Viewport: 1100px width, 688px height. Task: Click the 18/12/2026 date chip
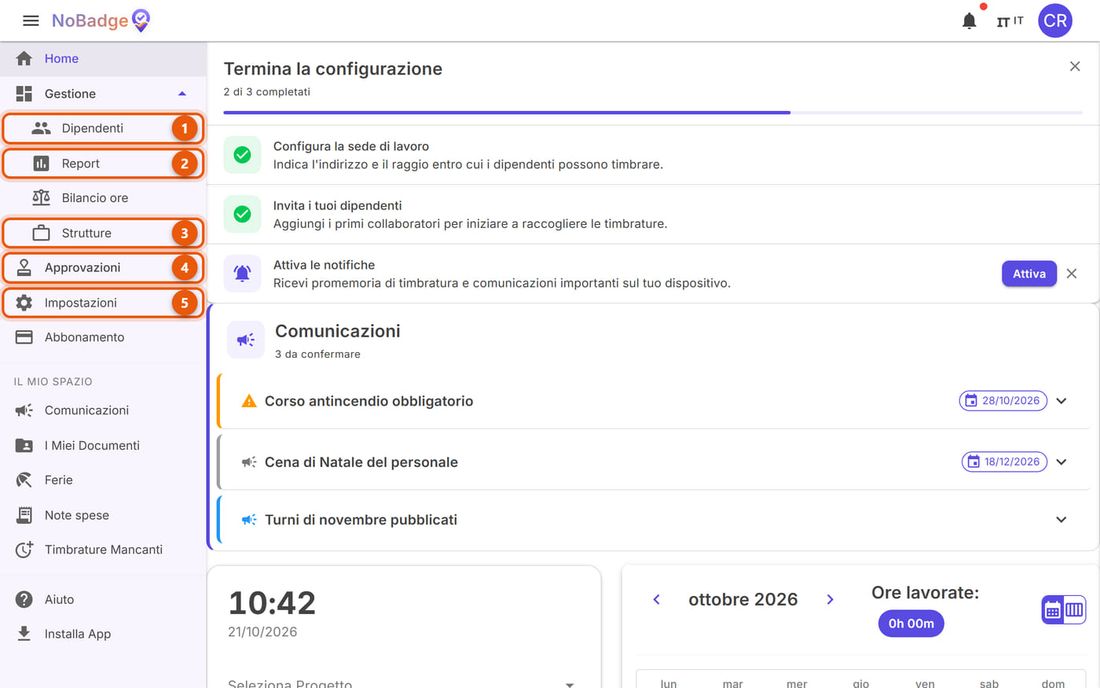[1005, 461]
